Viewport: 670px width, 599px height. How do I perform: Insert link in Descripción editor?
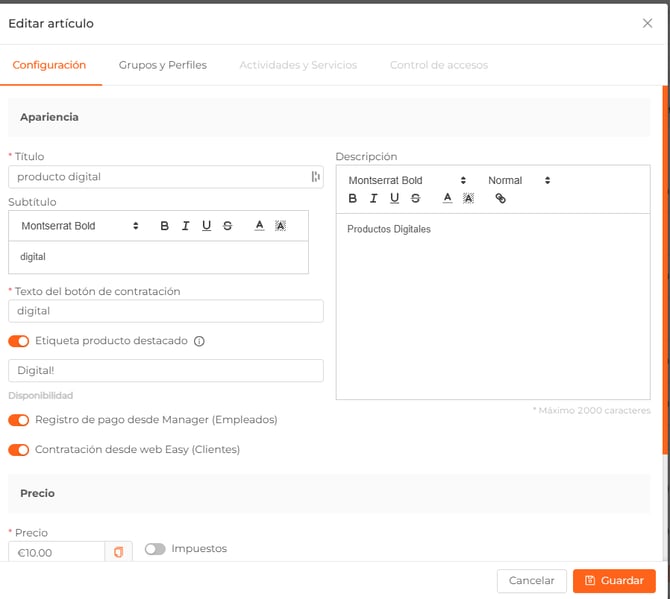point(501,198)
